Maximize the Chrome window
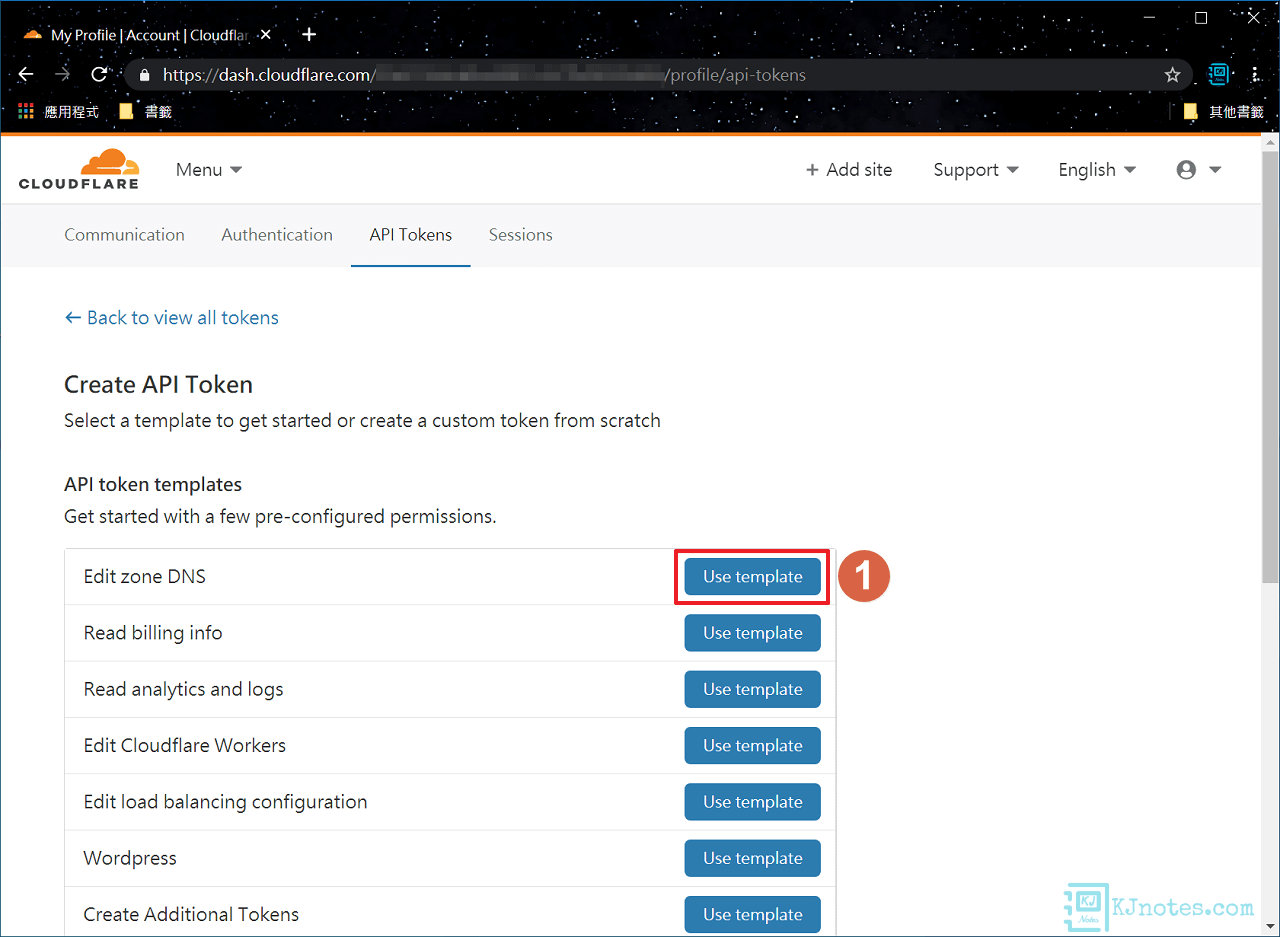The image size is (1280, 937). click(x=1201, y=18)
